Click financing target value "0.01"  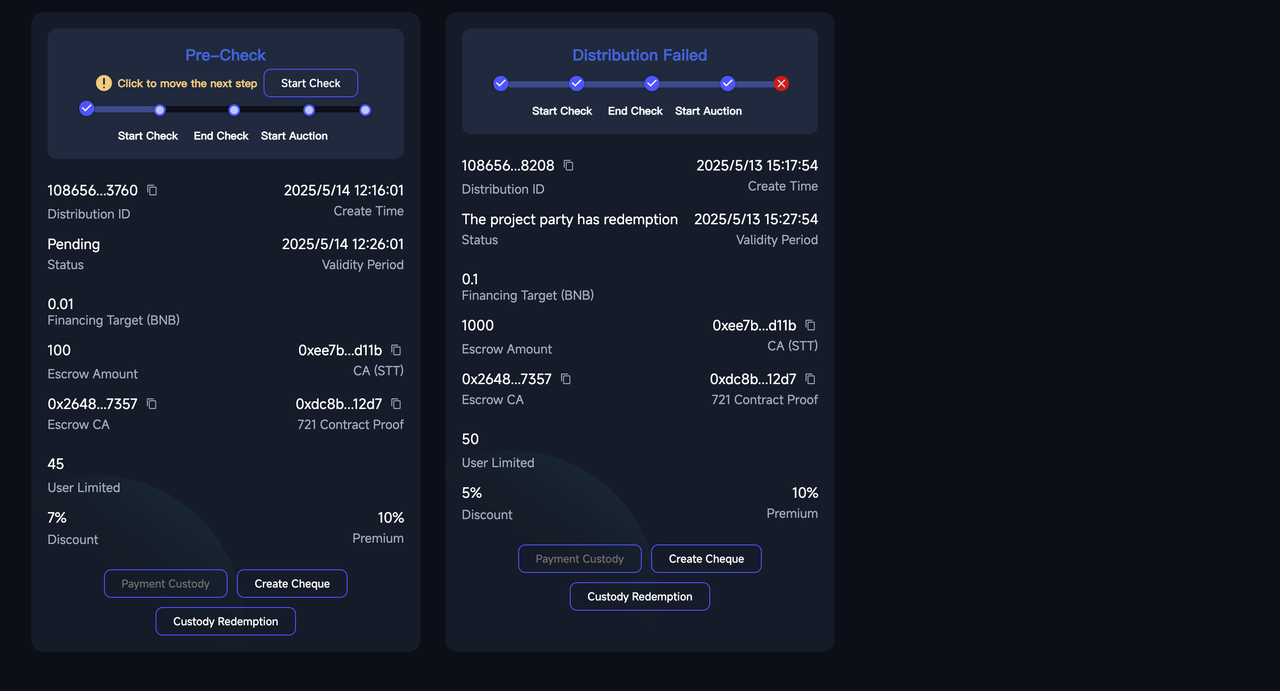61,304
